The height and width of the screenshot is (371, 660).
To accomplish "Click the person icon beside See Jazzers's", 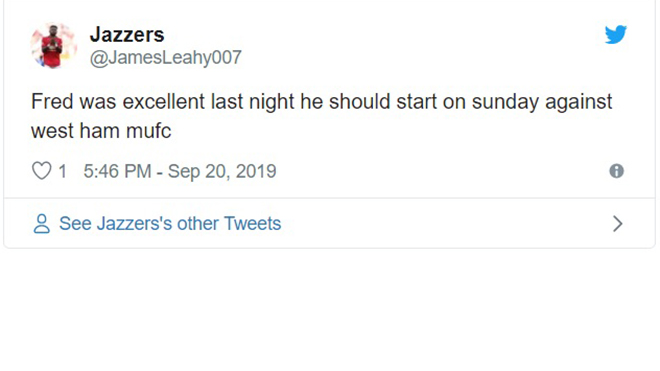I will tap(42, 224).
